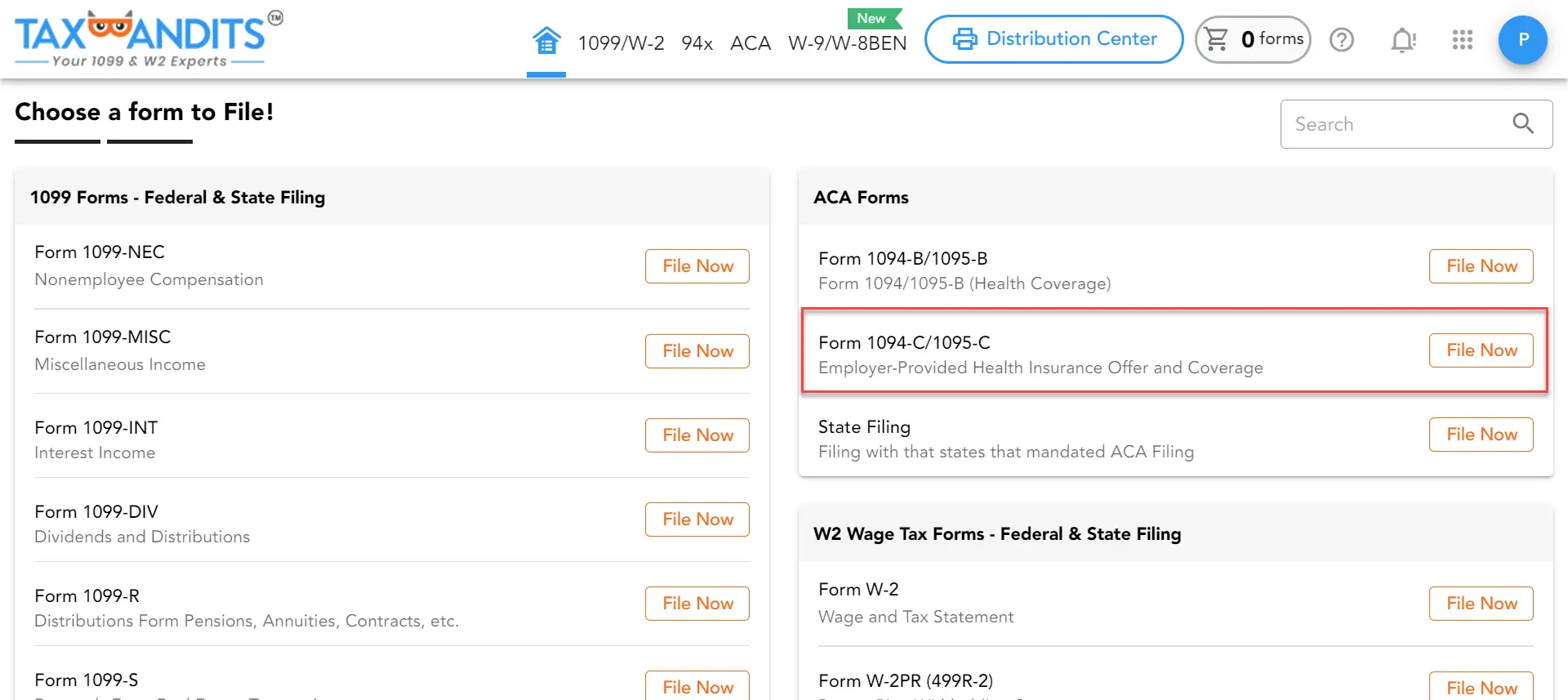1568x700 pixels.
Task: Open the cart with 0 forms
Action: pyautogui.click(x=1253, y=39)
